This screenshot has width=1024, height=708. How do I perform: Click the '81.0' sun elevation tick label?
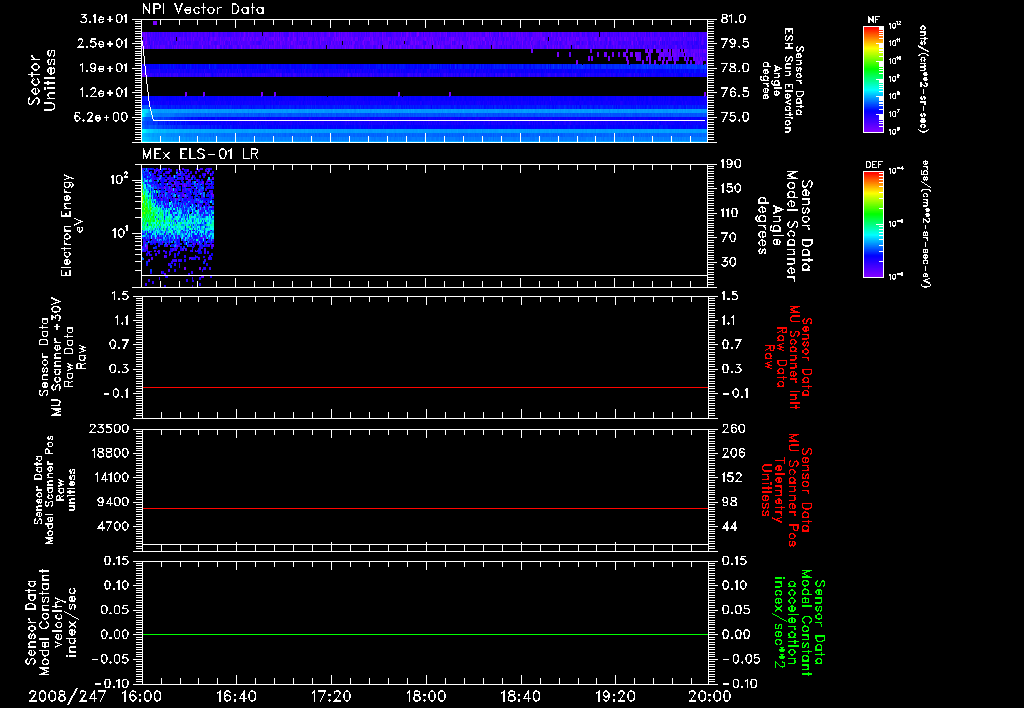click(735, 19)
